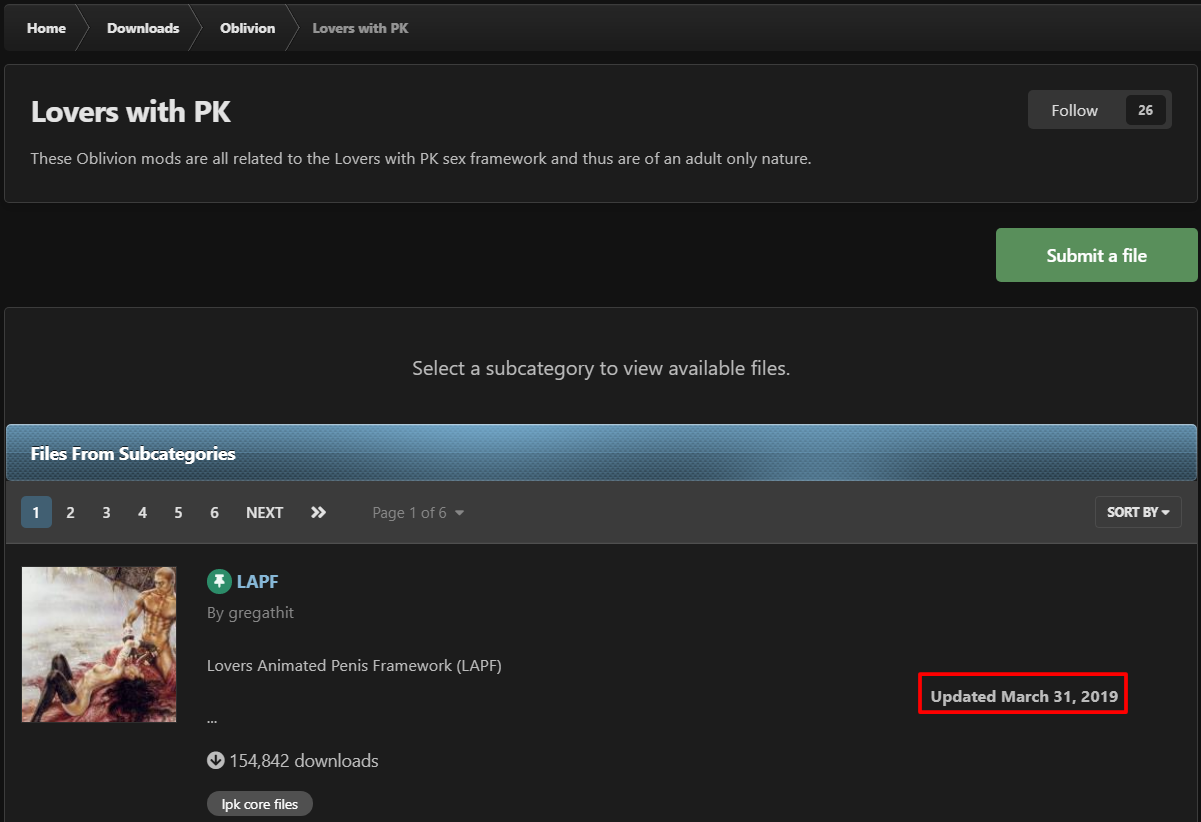Click the download arrow icon beside 154,842
The height and width of the screenshot is (822, 1201).
tap(215, 760)
